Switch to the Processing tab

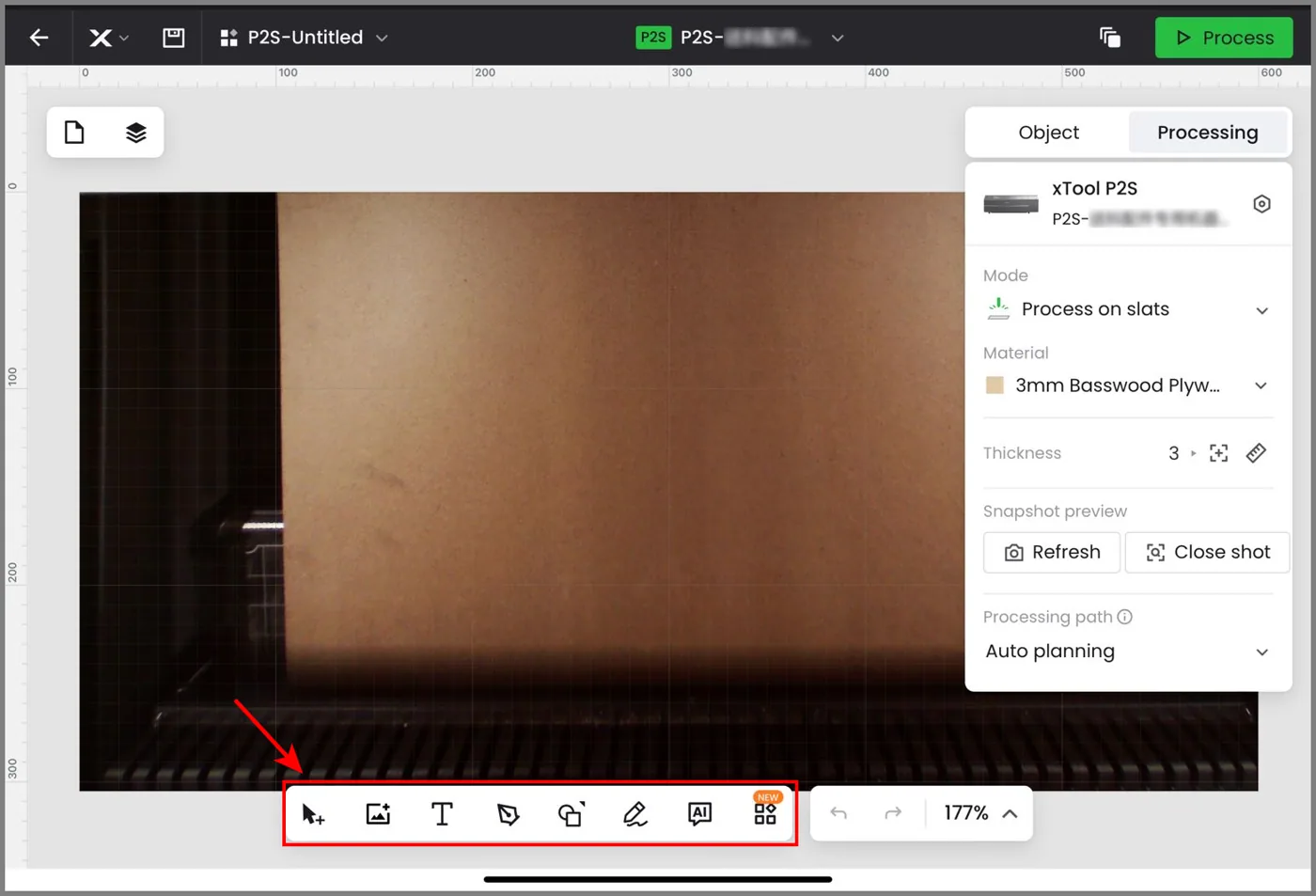pyautogui.click(x=1207, y=133)
